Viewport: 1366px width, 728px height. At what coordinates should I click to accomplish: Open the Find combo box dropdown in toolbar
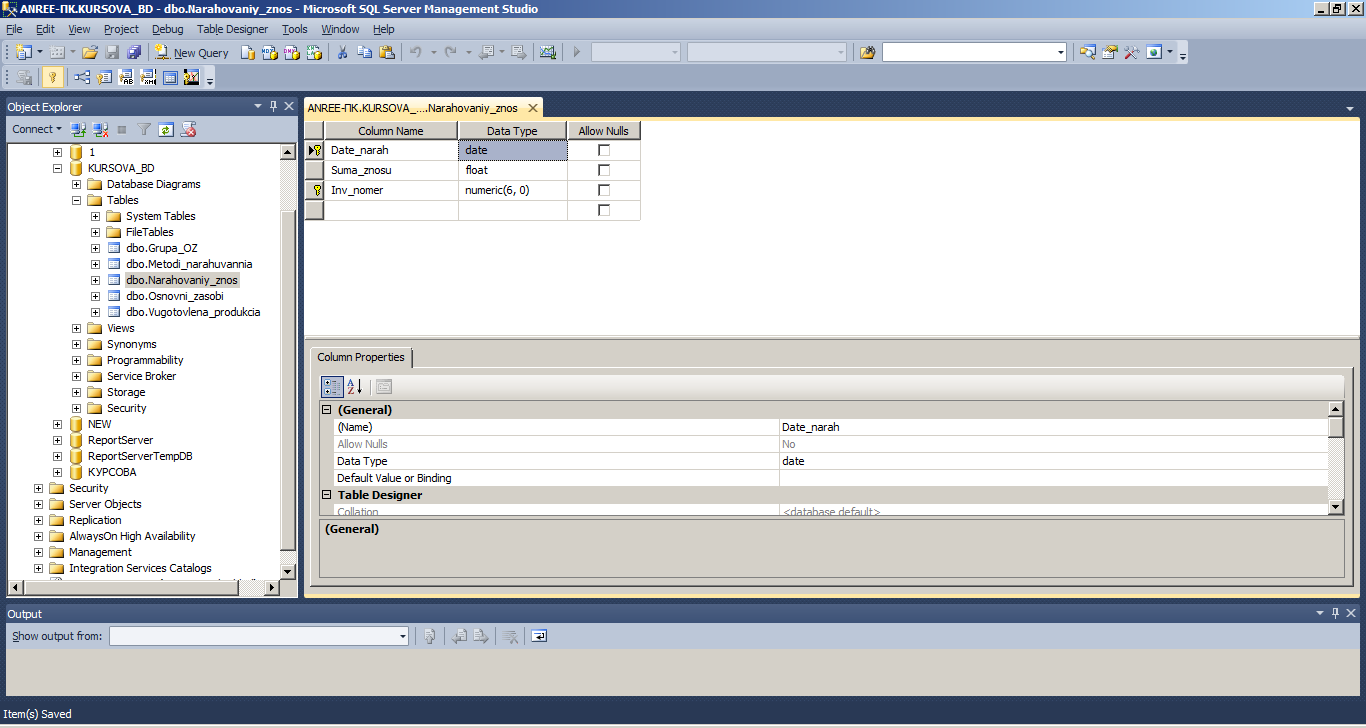[x=1060, y=52]
